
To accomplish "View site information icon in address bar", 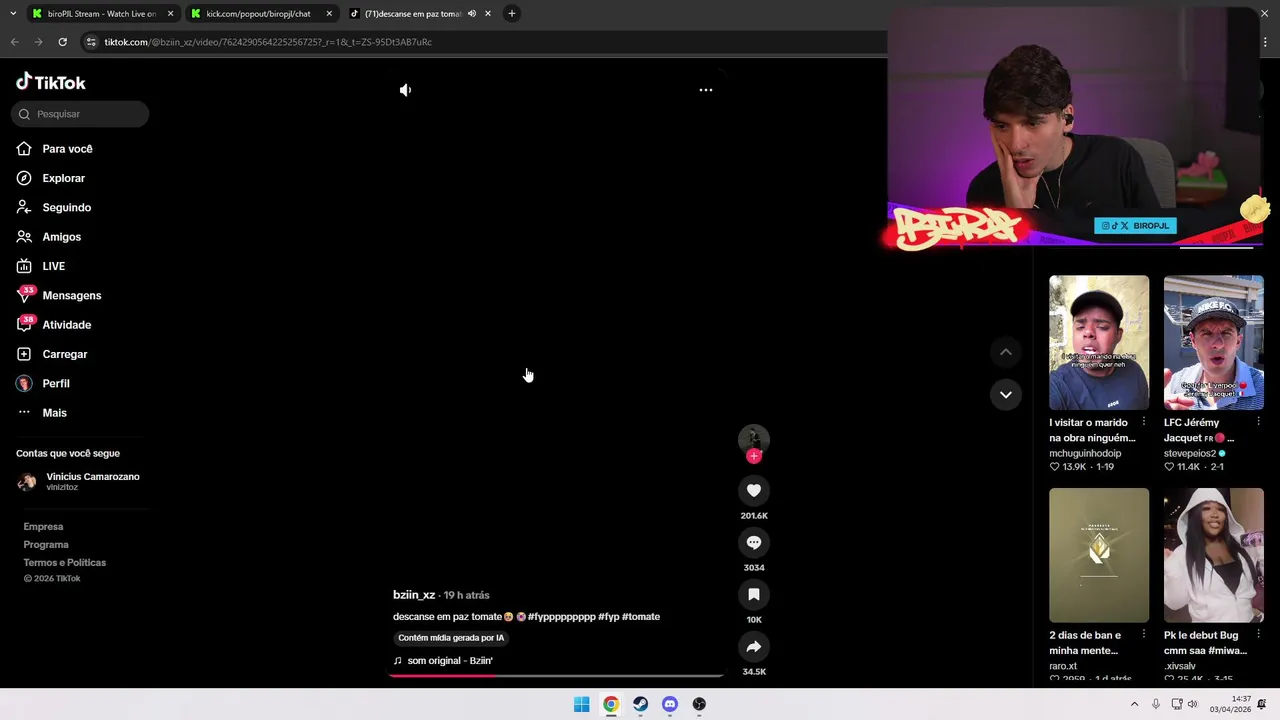I will (91, 42).
